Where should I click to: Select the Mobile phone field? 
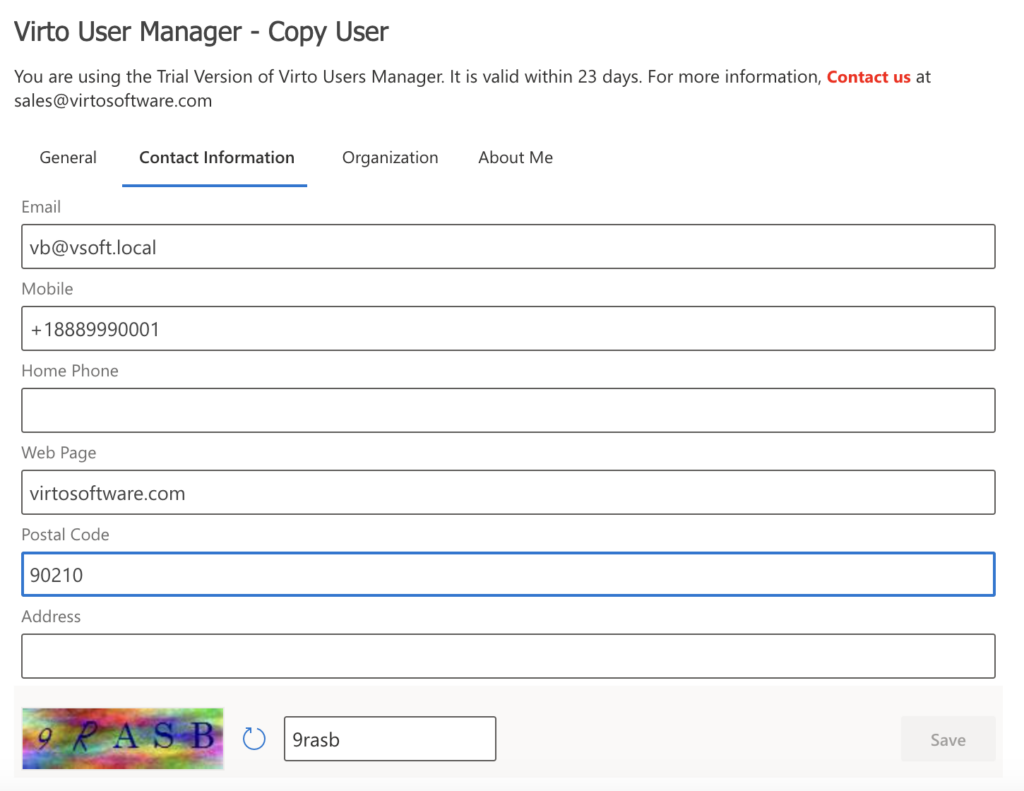508,328
